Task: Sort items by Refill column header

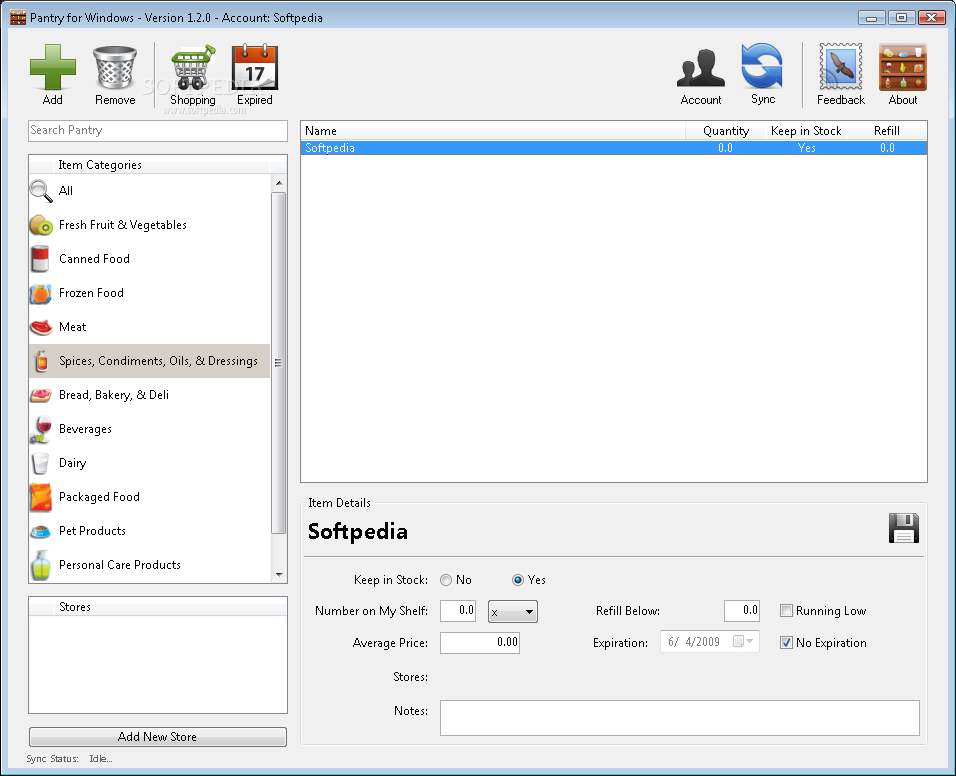Action: [886, 130]
